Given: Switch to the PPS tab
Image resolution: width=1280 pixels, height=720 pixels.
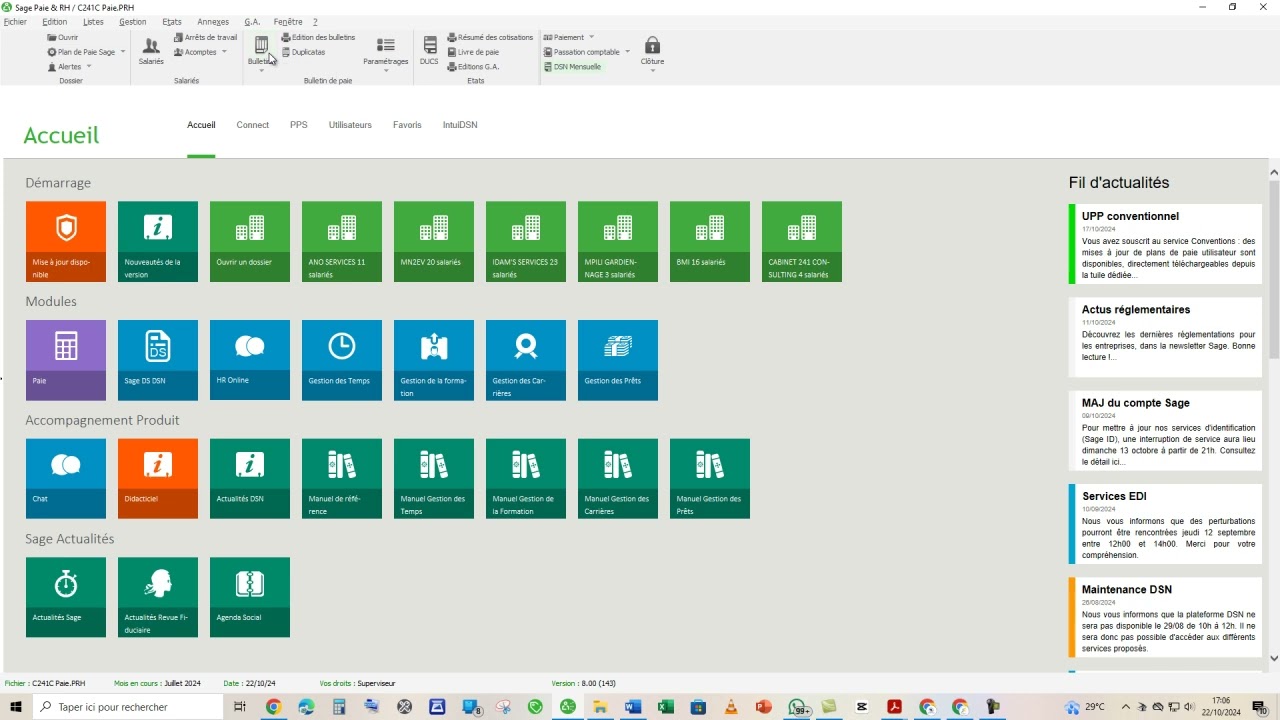Looking at the screenshot, I should coord(299,125).
